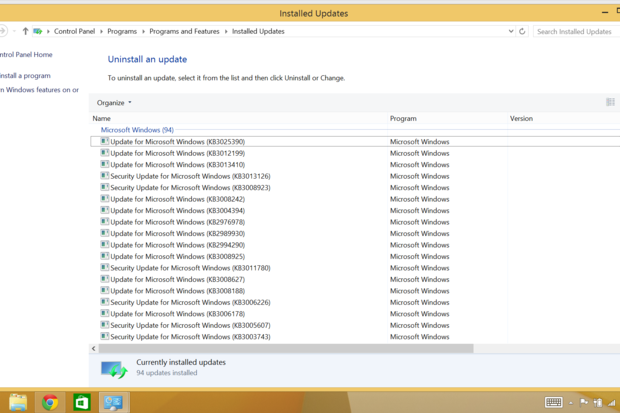Click icon of security update KB3008923
Viewport: 620px width, 413px height.
click(104, 187)
